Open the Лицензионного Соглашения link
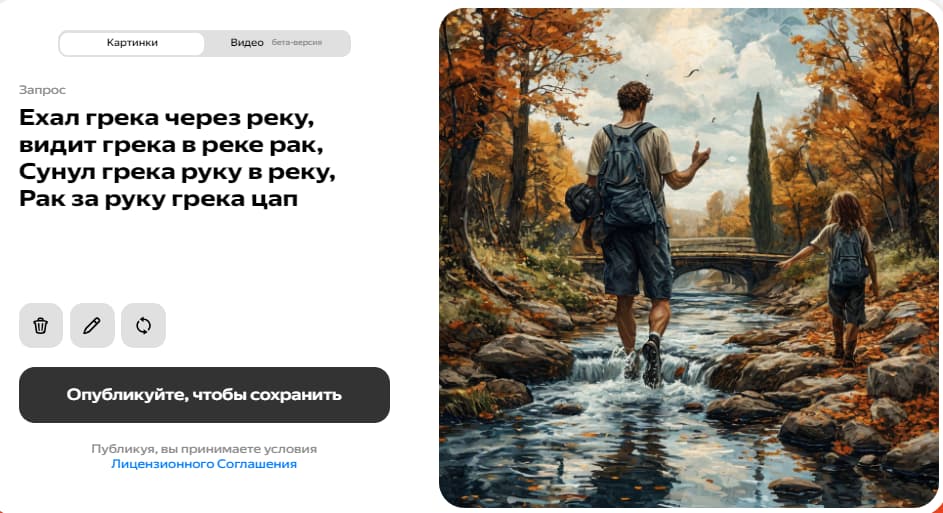Image resolution: width=943 pixels, height=513 pixels. (x=204, y=464)
